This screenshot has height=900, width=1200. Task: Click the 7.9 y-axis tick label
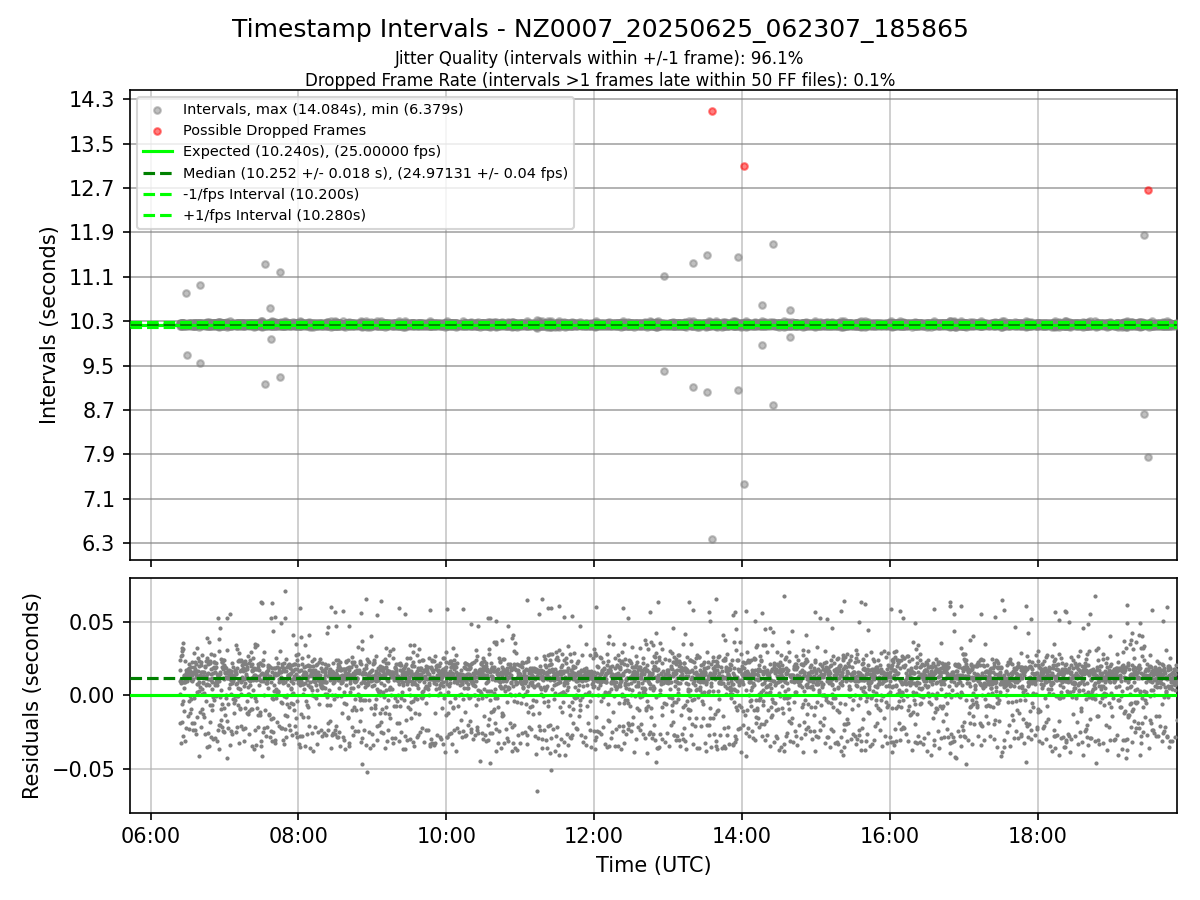(100, 455)
